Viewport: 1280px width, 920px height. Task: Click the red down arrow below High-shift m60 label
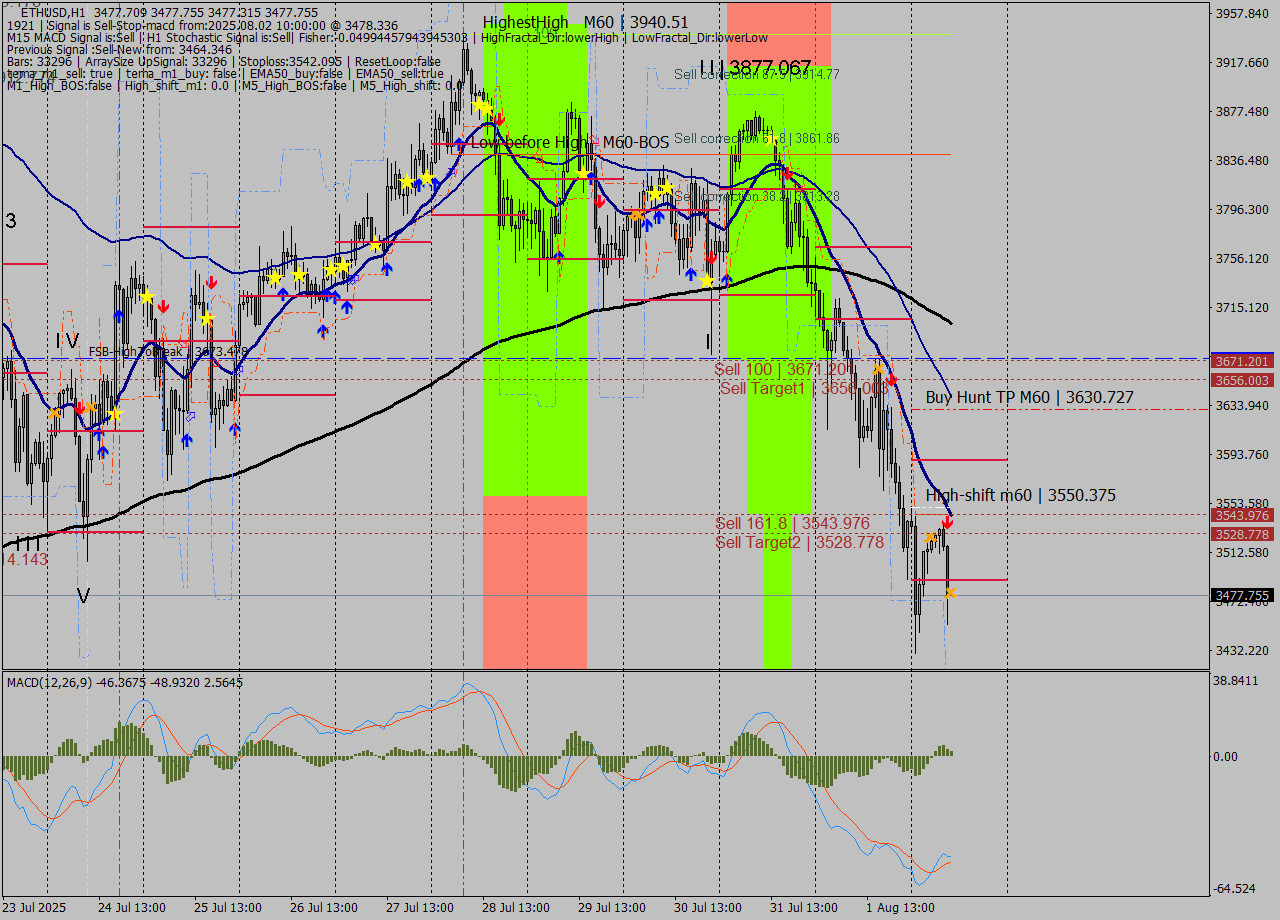click(947, 522)
